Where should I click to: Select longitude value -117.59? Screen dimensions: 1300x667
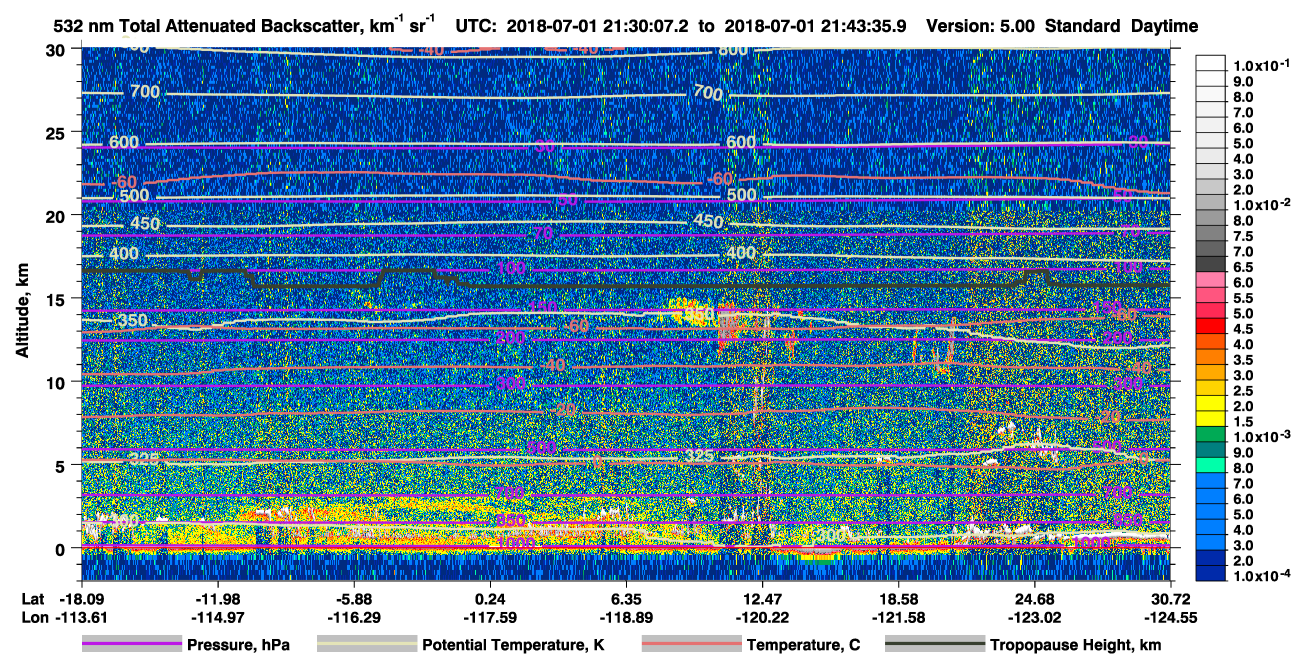490,617
